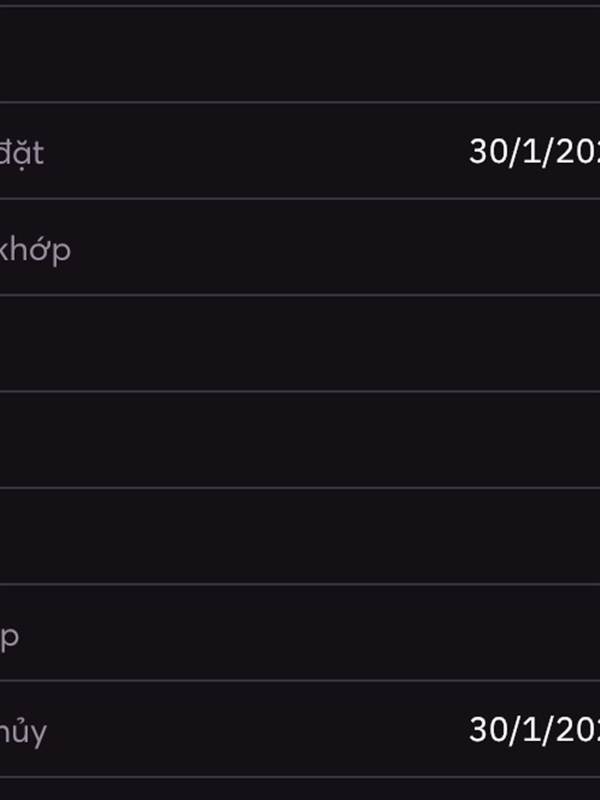Select the 30/1 date in the "đặt" row
Image resolution: width=600 pixels, height=800 pixels.
[534, 152]
